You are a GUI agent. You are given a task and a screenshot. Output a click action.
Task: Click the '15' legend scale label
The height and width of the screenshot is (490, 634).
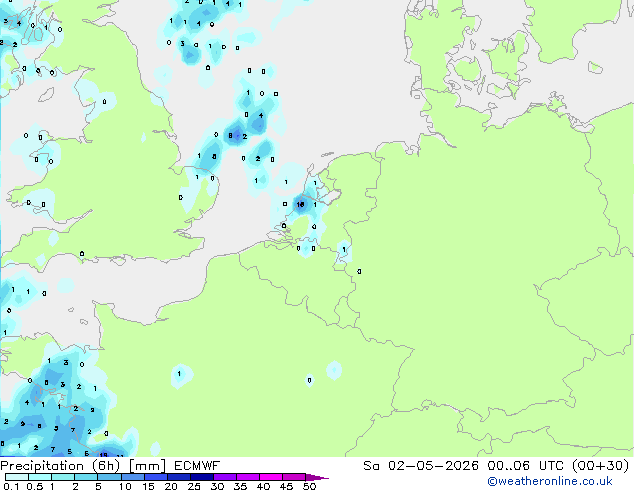[x=148, y=486]
